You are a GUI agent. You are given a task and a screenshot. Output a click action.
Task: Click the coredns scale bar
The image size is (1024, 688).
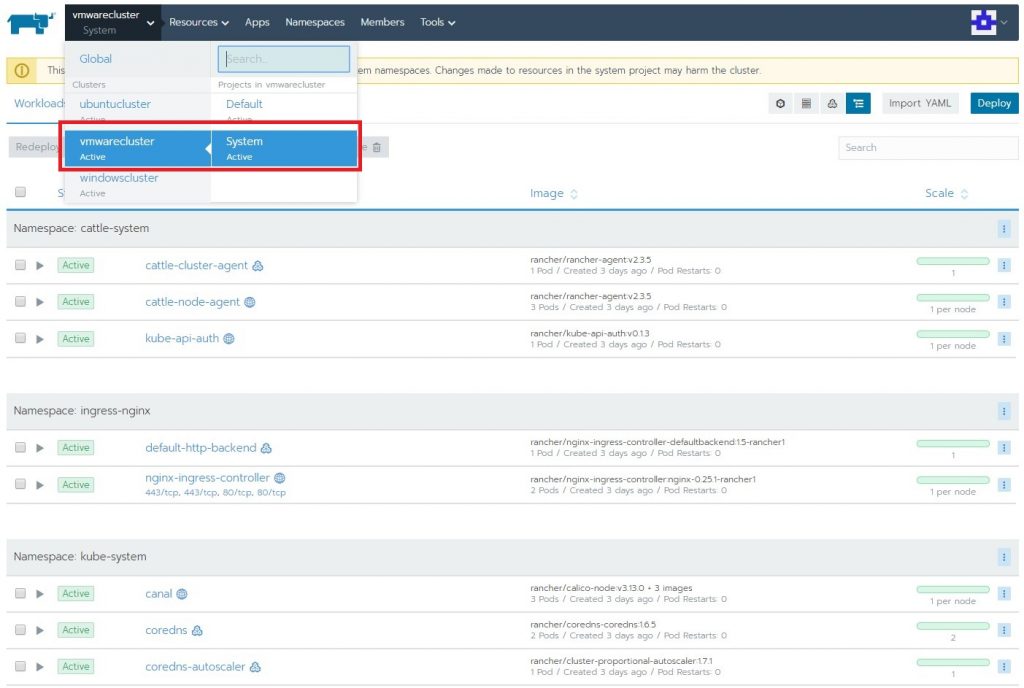tap(953, 626)
